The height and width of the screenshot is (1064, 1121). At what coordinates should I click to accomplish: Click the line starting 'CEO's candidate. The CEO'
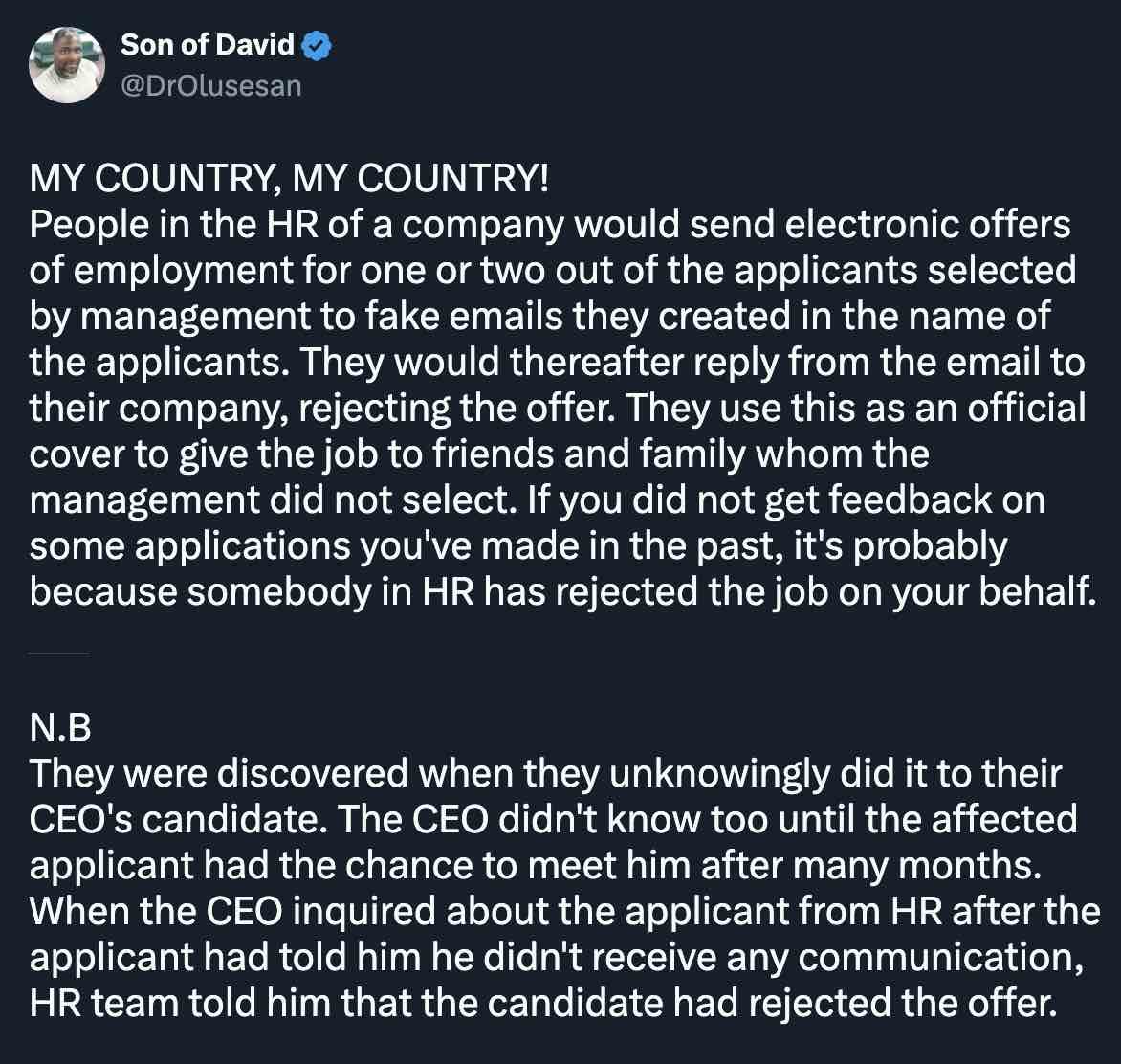pos(553,820)
